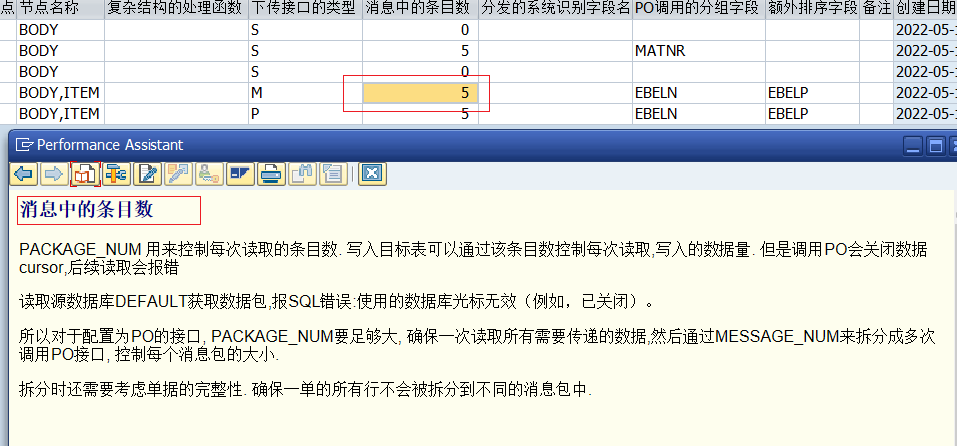Open Edit Documentation pencil icon
This screenshot has height=446, width=957.
point(147,174)
